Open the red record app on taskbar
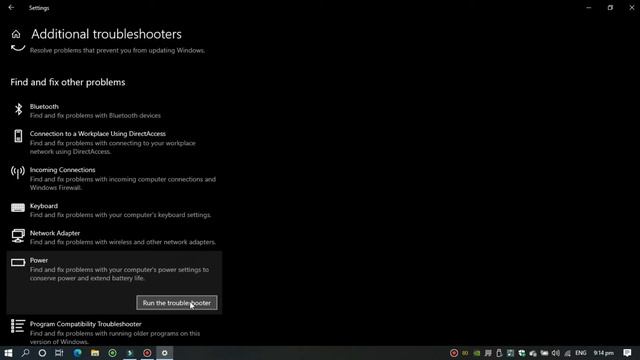The image size is (640, 360). pyautogui.click(x=147, y=353)
